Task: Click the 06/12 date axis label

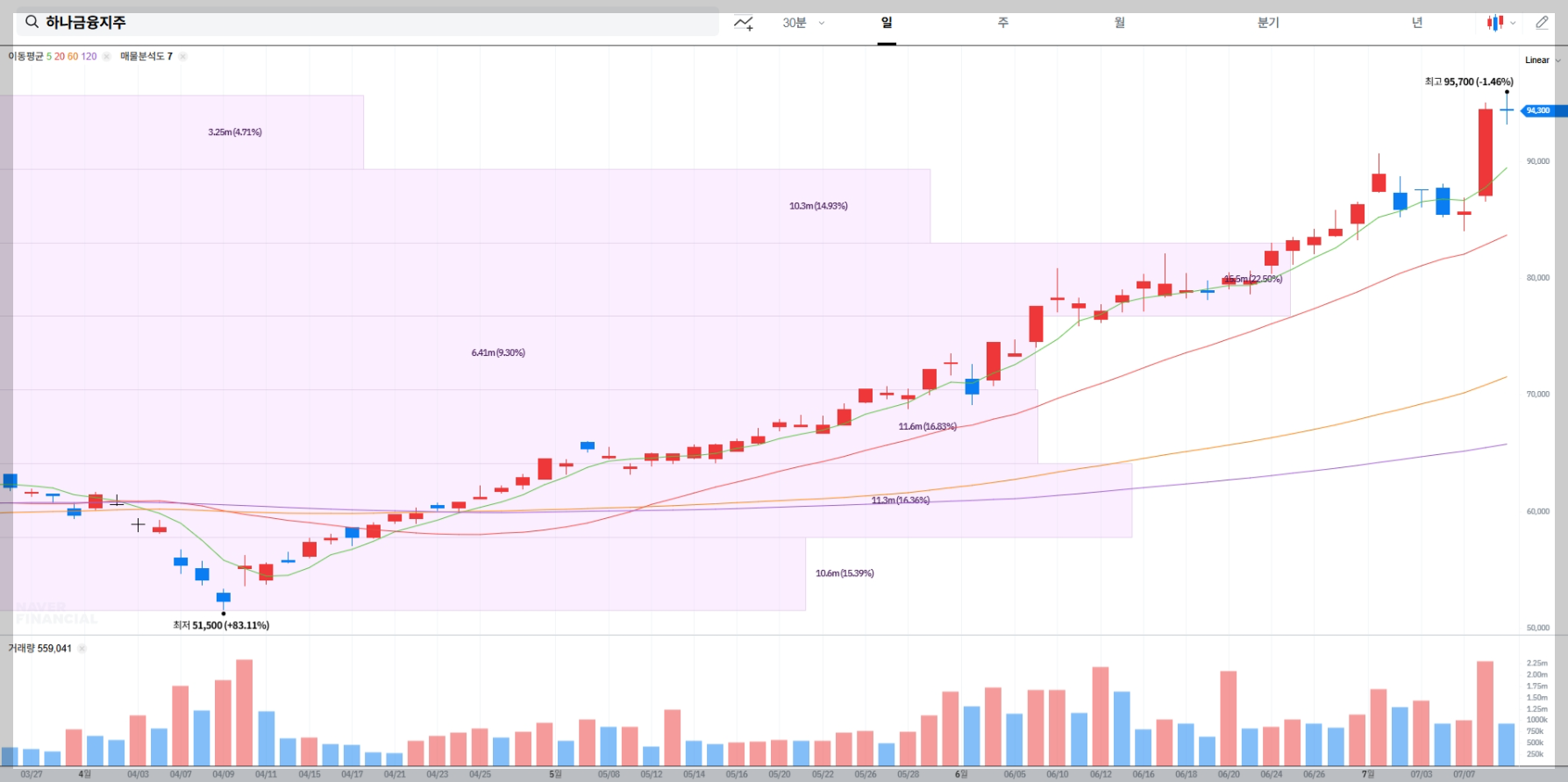Action: coord(1101,774)
